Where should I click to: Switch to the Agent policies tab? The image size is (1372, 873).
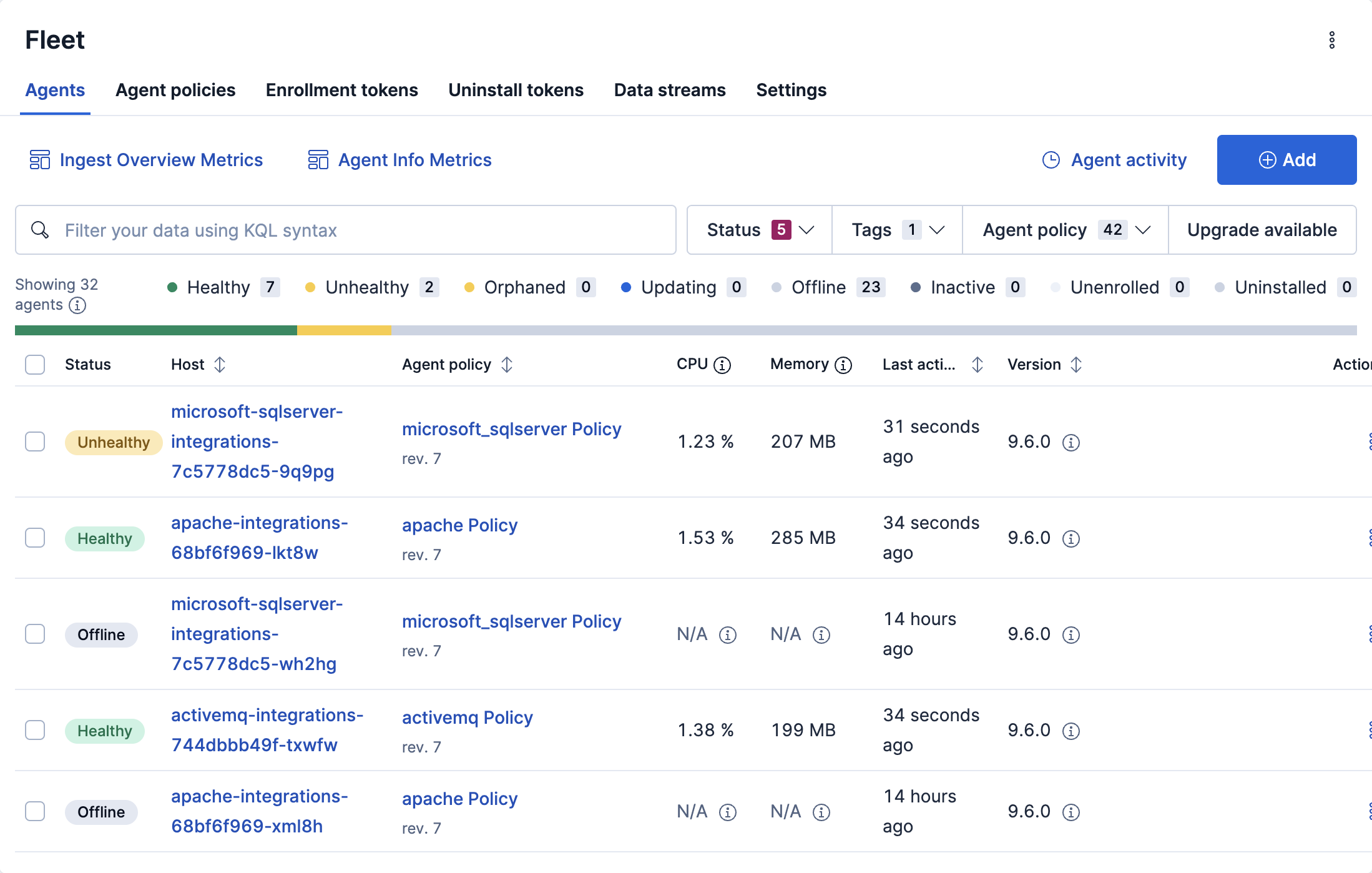[x=175, y=90]
